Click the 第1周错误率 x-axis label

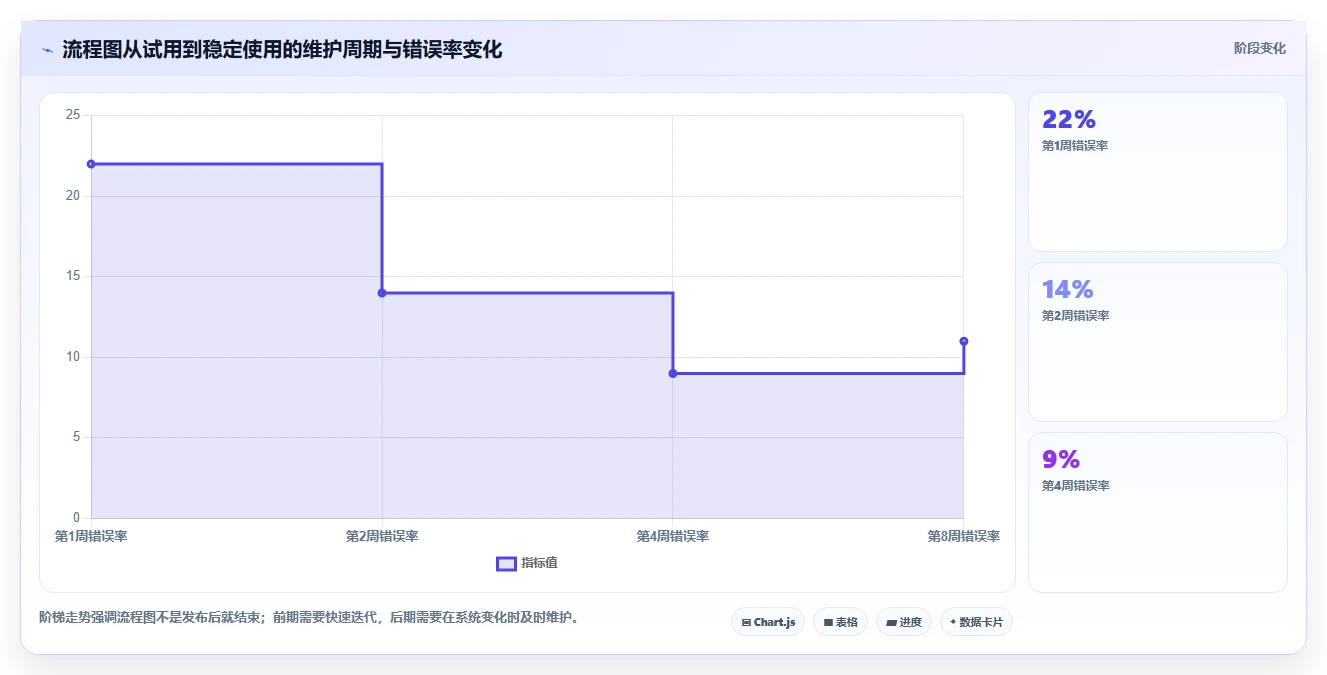(x=91, y=536)
